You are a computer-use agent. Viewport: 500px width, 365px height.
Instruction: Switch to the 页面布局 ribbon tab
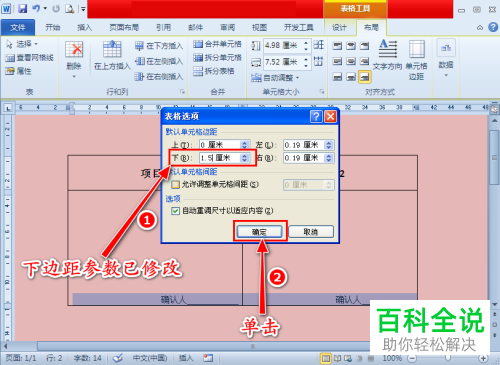click(x=124, y=27)
